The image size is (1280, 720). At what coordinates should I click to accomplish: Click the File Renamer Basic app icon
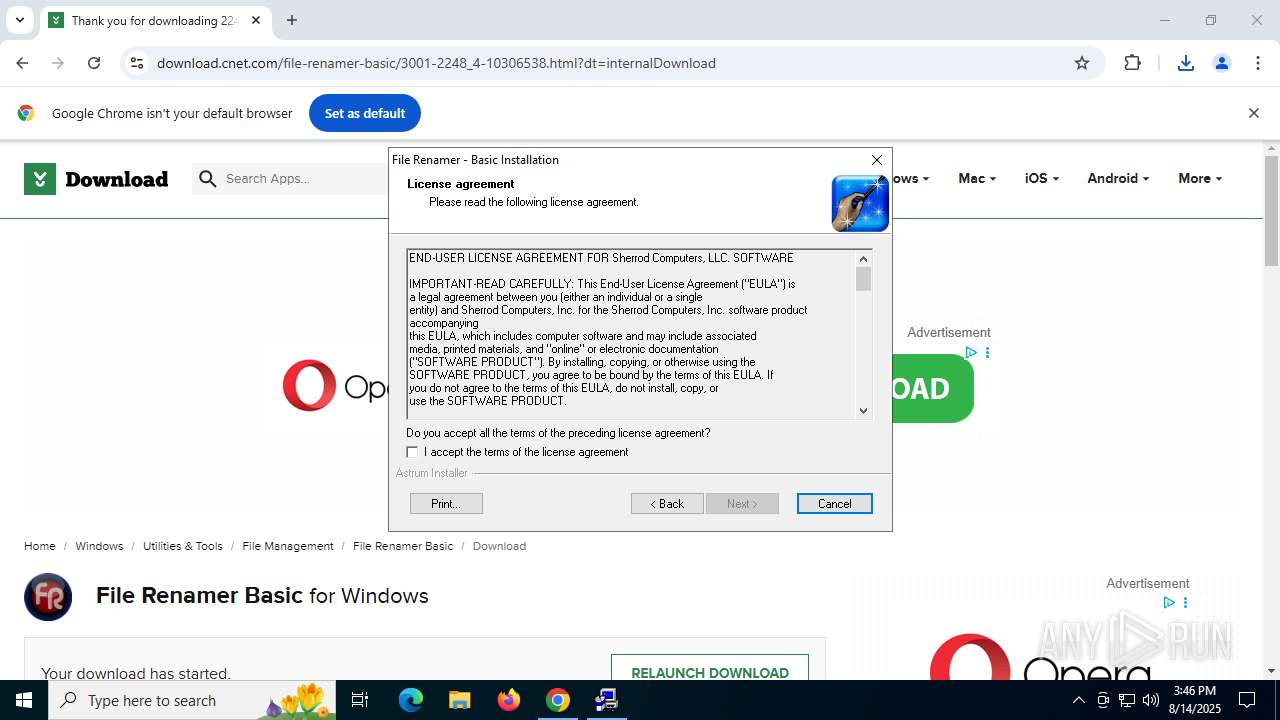48,597
